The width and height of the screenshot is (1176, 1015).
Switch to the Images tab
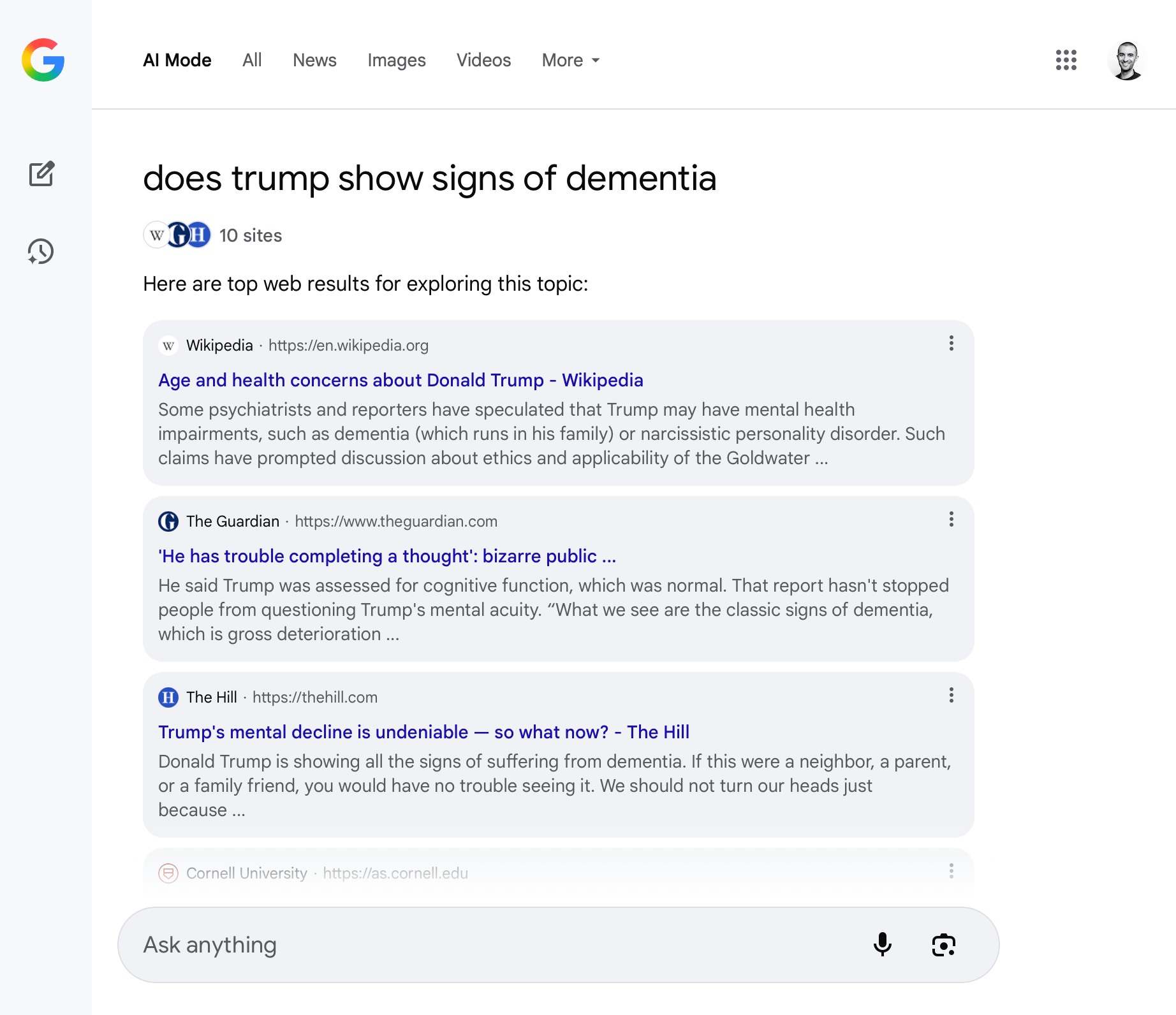396,60
